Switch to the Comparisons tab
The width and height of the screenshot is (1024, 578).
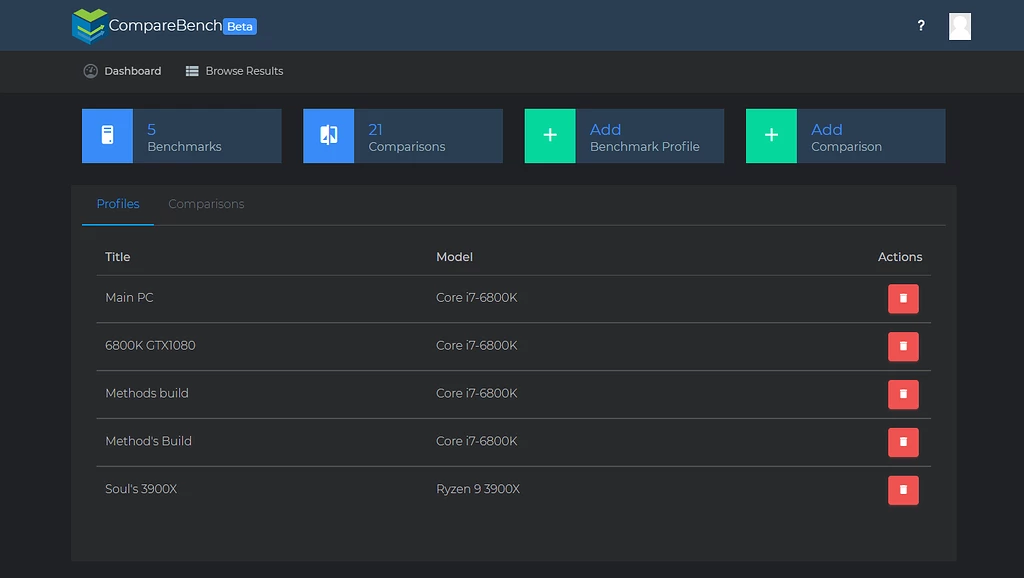click(x=206, y=204)
